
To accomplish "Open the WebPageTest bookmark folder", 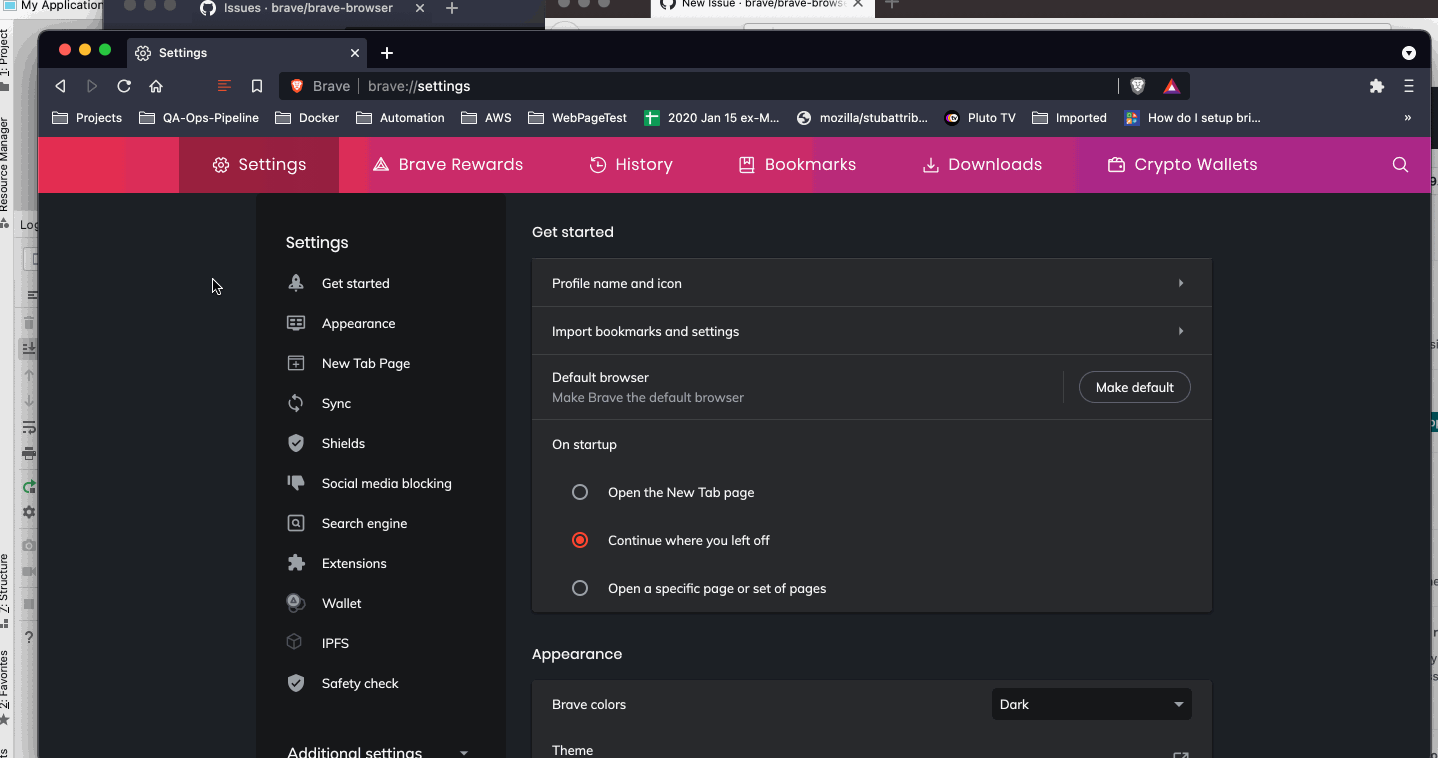I will 577,118.
